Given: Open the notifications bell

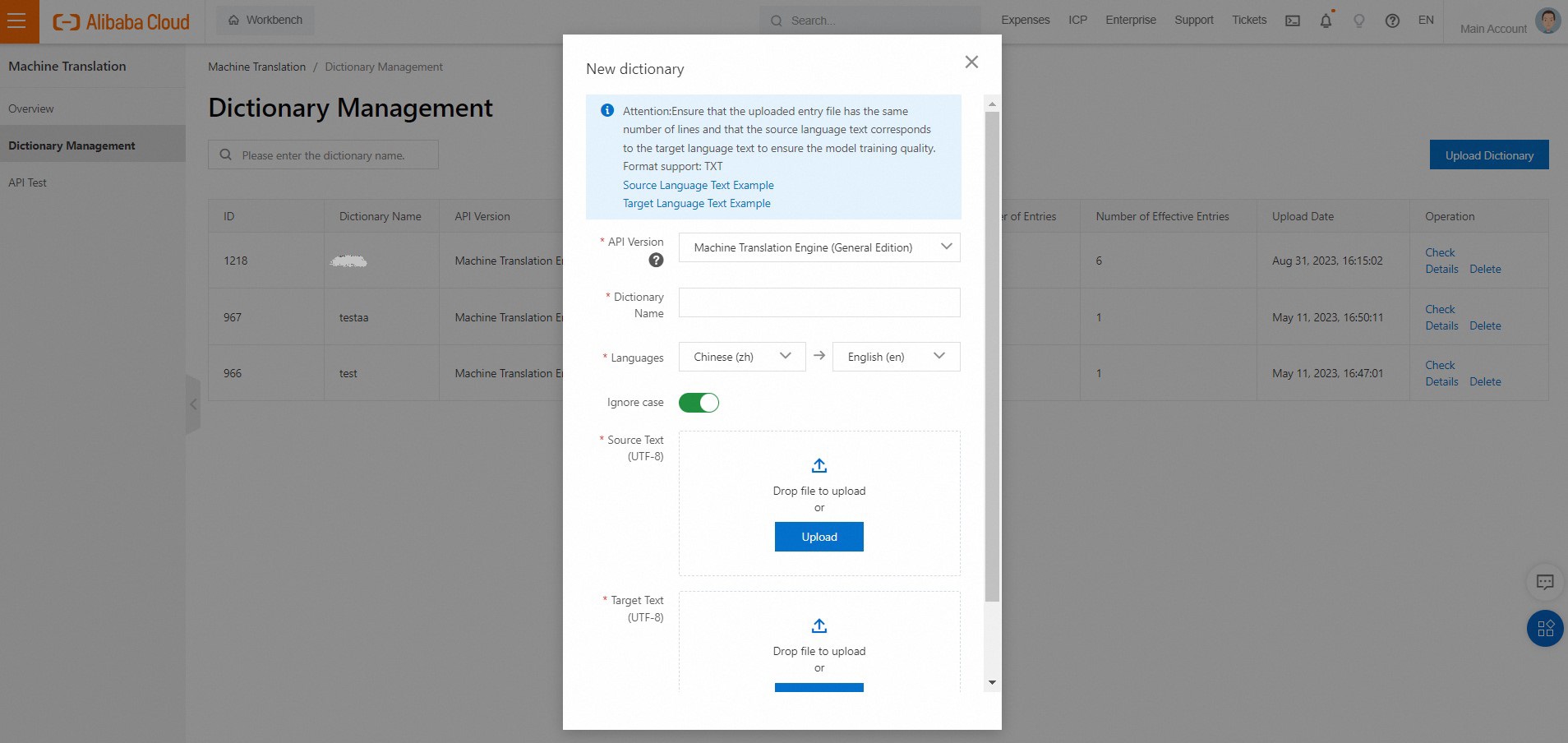Looking at the screenshot, I should tap(1326, 21).
